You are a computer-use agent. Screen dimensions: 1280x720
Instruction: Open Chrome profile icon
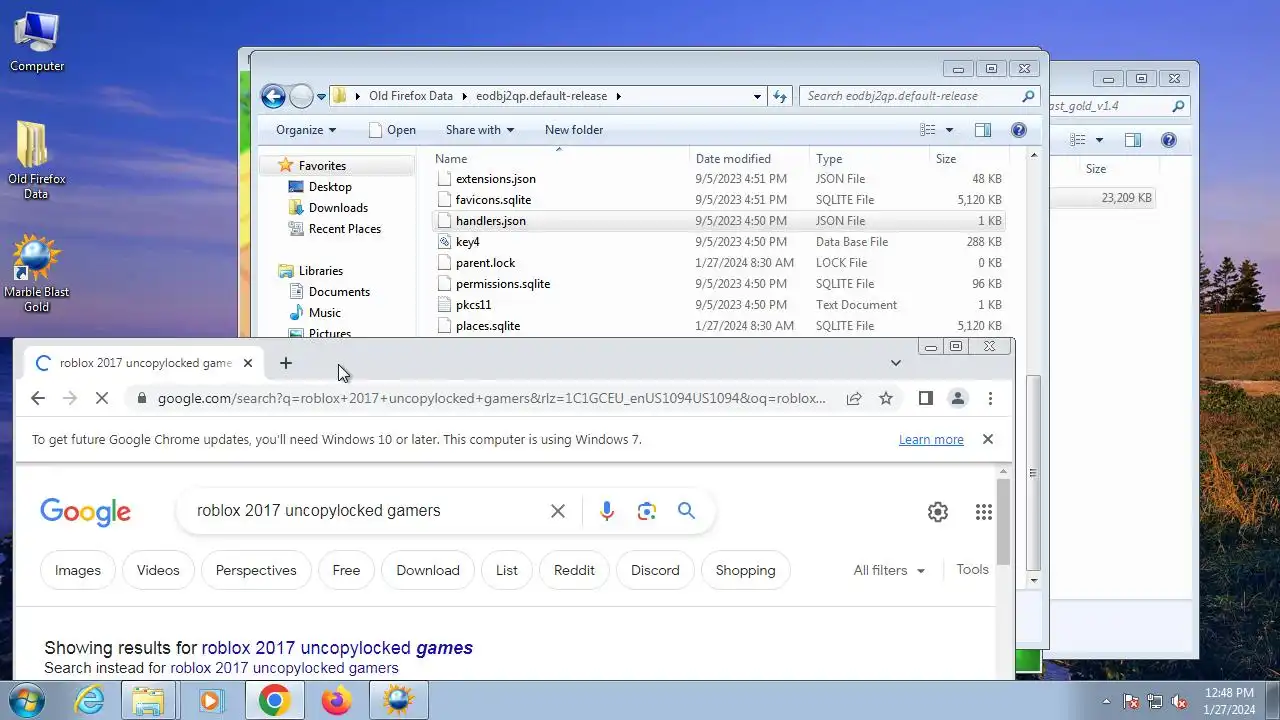pos(958,398)
